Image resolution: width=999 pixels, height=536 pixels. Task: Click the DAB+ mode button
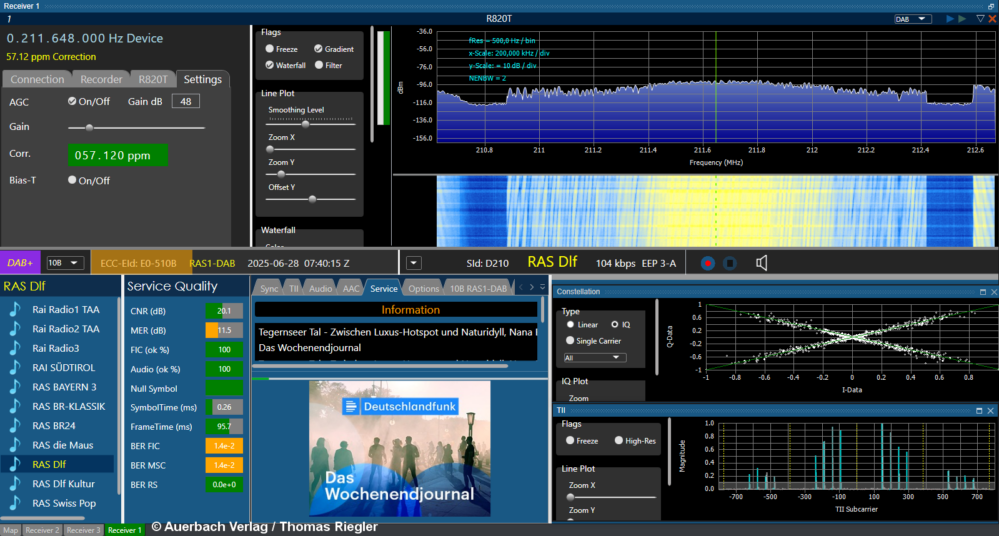coord(20,263)
